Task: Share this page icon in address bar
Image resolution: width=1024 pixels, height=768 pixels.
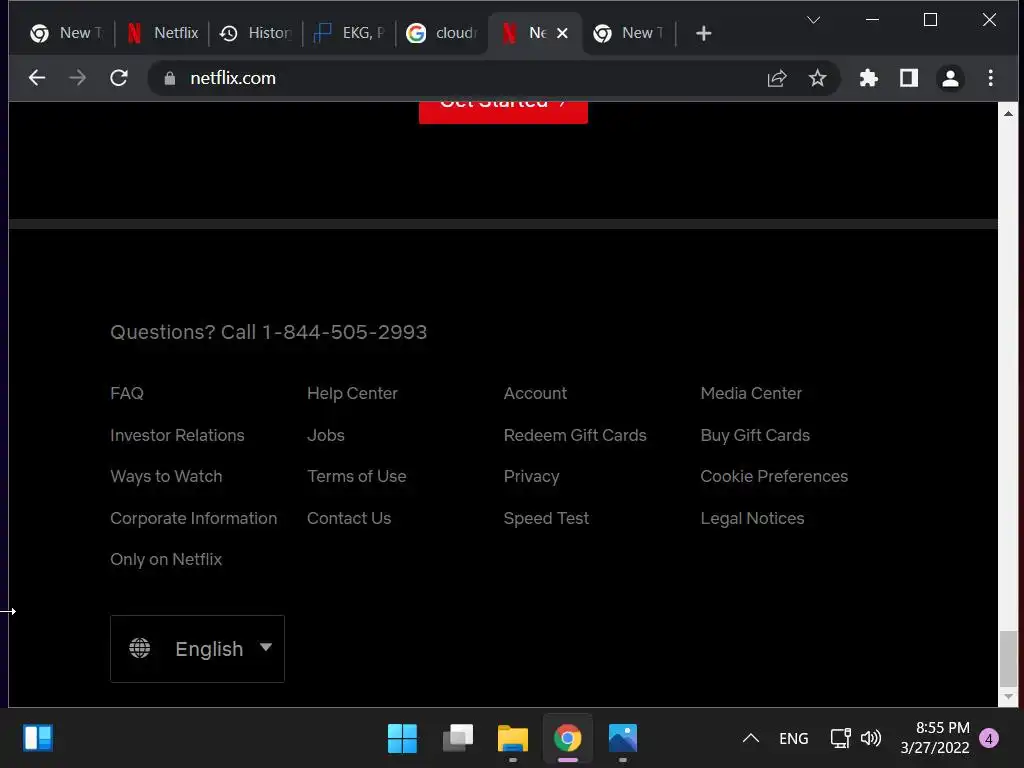Action: pos(776,78)
